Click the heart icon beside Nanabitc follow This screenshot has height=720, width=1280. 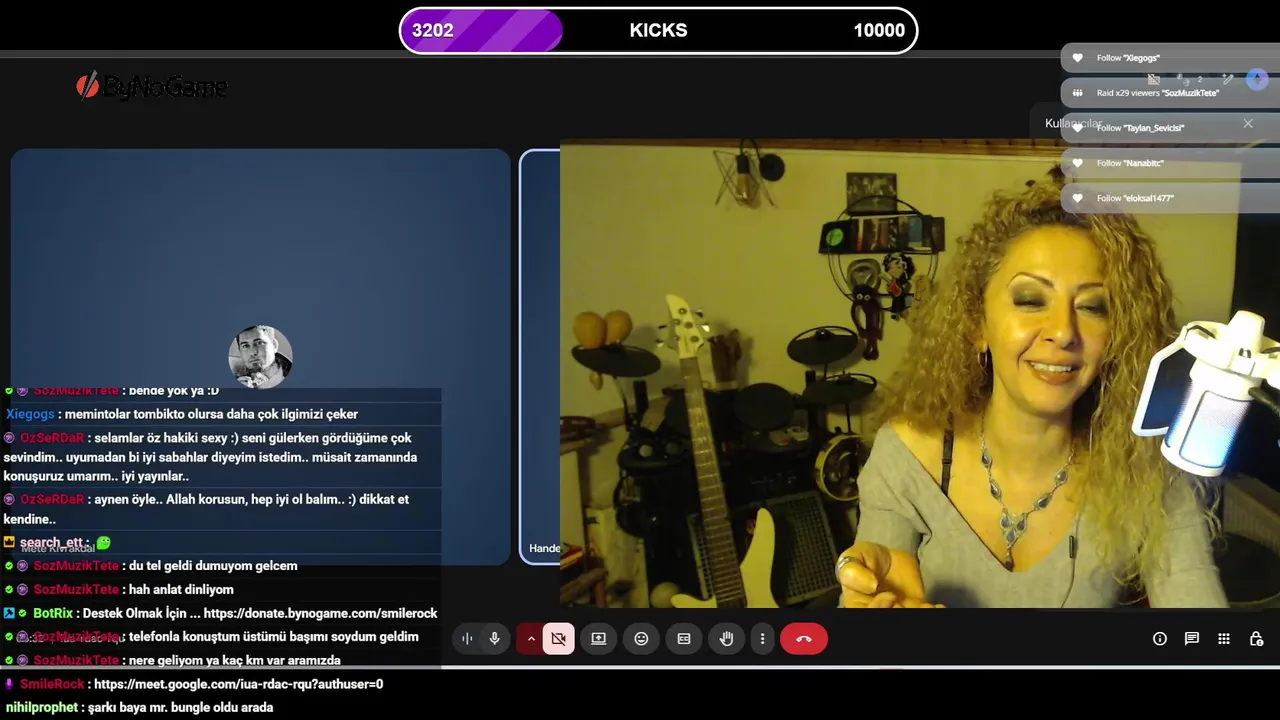[x=1077, y=163]
